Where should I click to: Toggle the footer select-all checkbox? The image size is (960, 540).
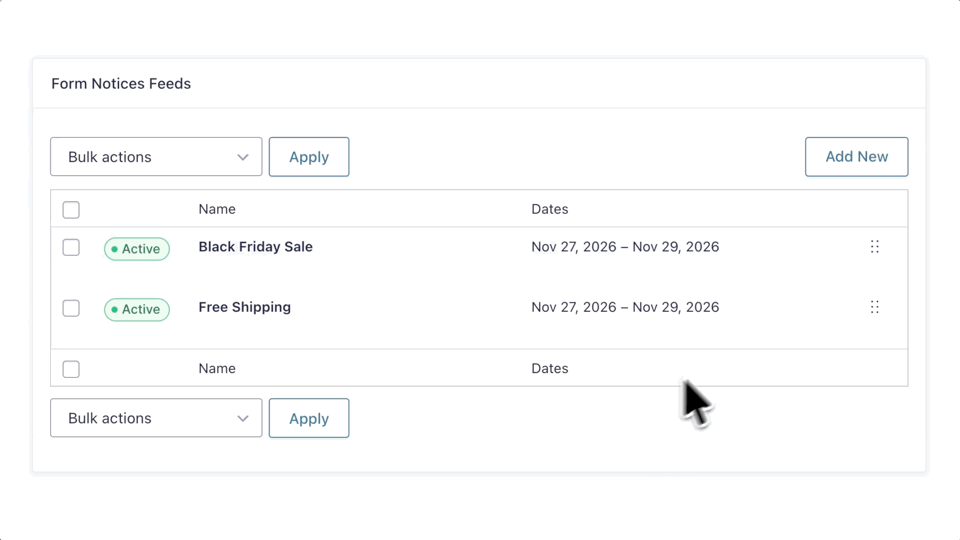(71, 369)
